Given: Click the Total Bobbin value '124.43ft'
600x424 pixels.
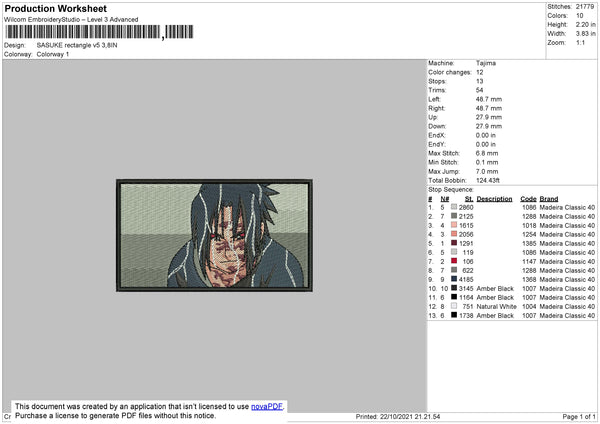Looking at the screenshot, I should tap(488, 180).
